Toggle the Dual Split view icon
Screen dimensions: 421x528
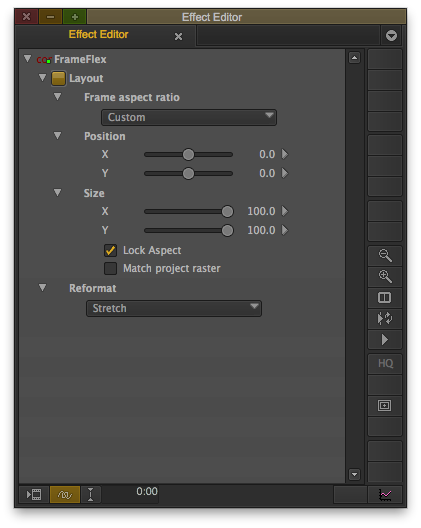[385, 297]
